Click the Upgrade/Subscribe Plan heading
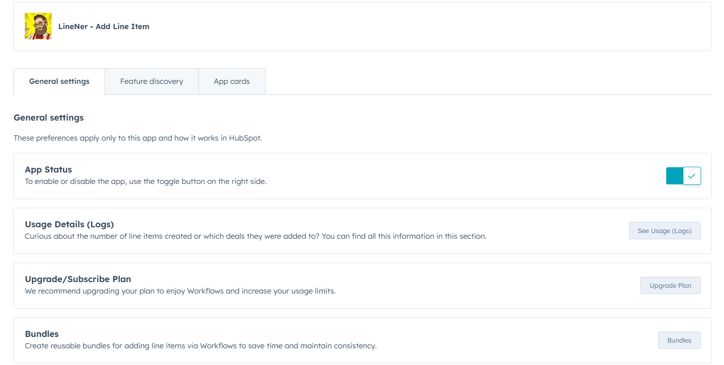This screenshot has height=365, width=724. (x=78, y=279)
